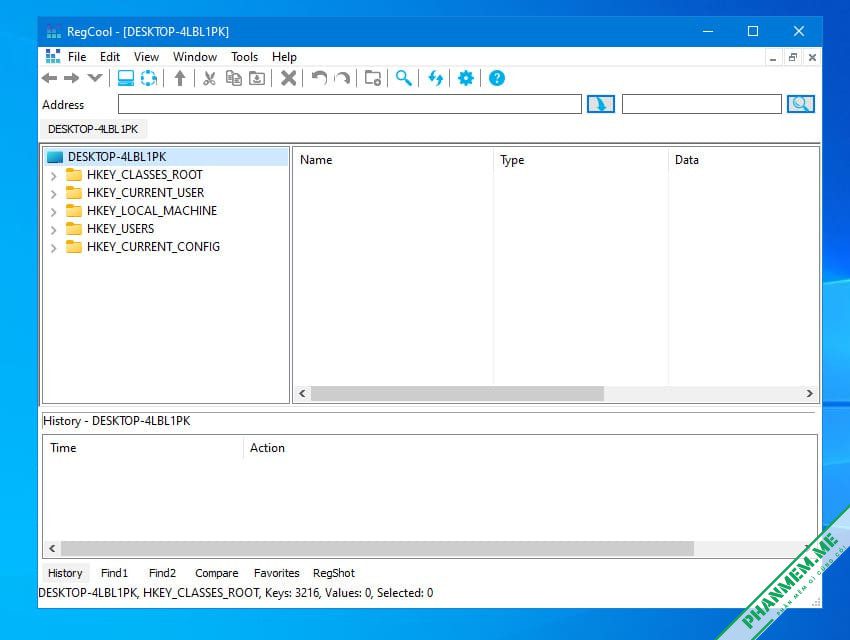Click History panel horizontal scrollbar thumb
The height and width of the screenshot is (640, 850).
(x=377, y=548)
